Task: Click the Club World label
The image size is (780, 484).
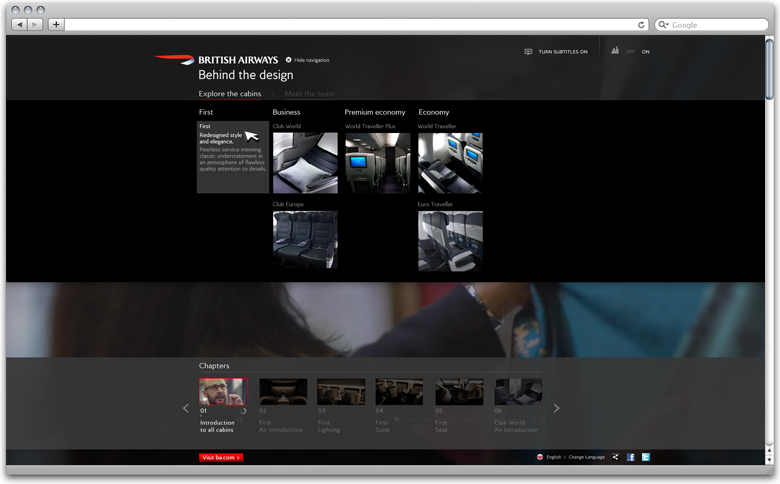Action: click(287, 126)
